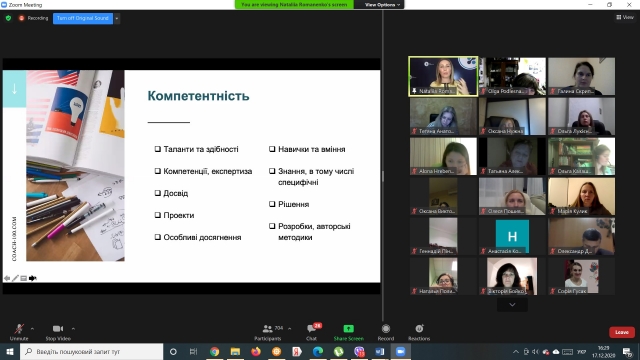Image resolution: width=640 pixels, height=360 pixels.
Task: Expand the caret next to Participants
Action: coord(289,328)
